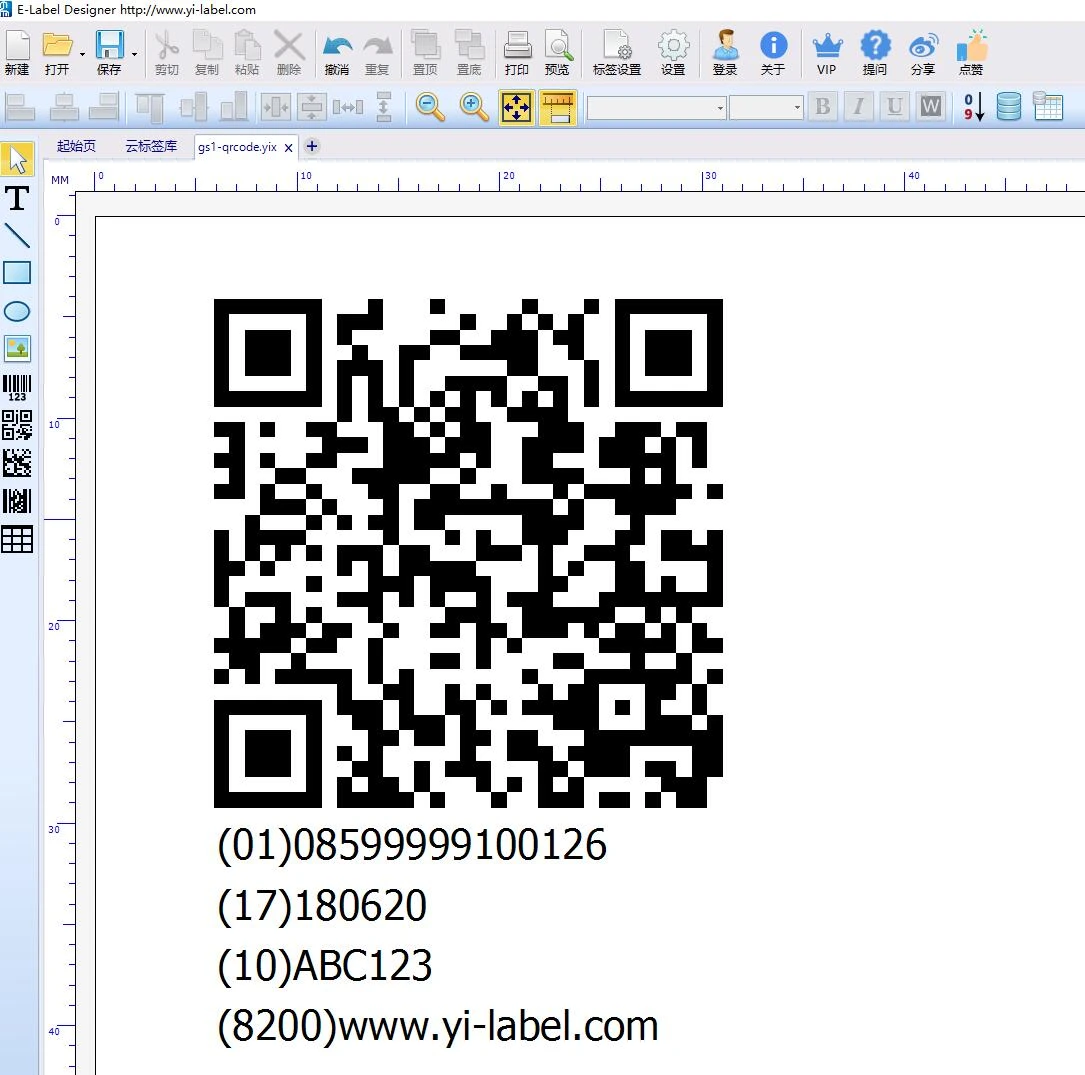This screenshot has height=1075, width=1085.
Task: Select the Image insert tool
Action: coord(17,349)
